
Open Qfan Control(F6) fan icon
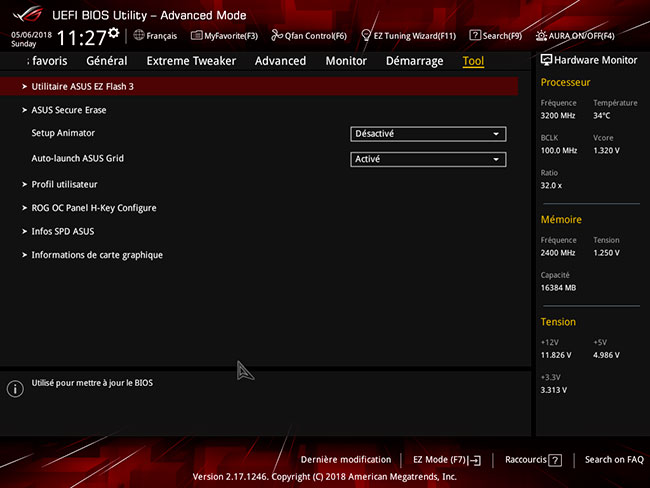(x=277, y=36)
